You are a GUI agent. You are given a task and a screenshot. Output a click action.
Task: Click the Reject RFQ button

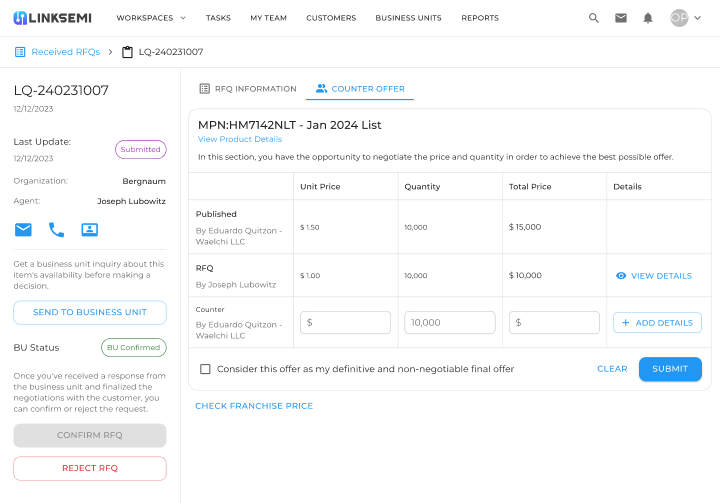90,468
